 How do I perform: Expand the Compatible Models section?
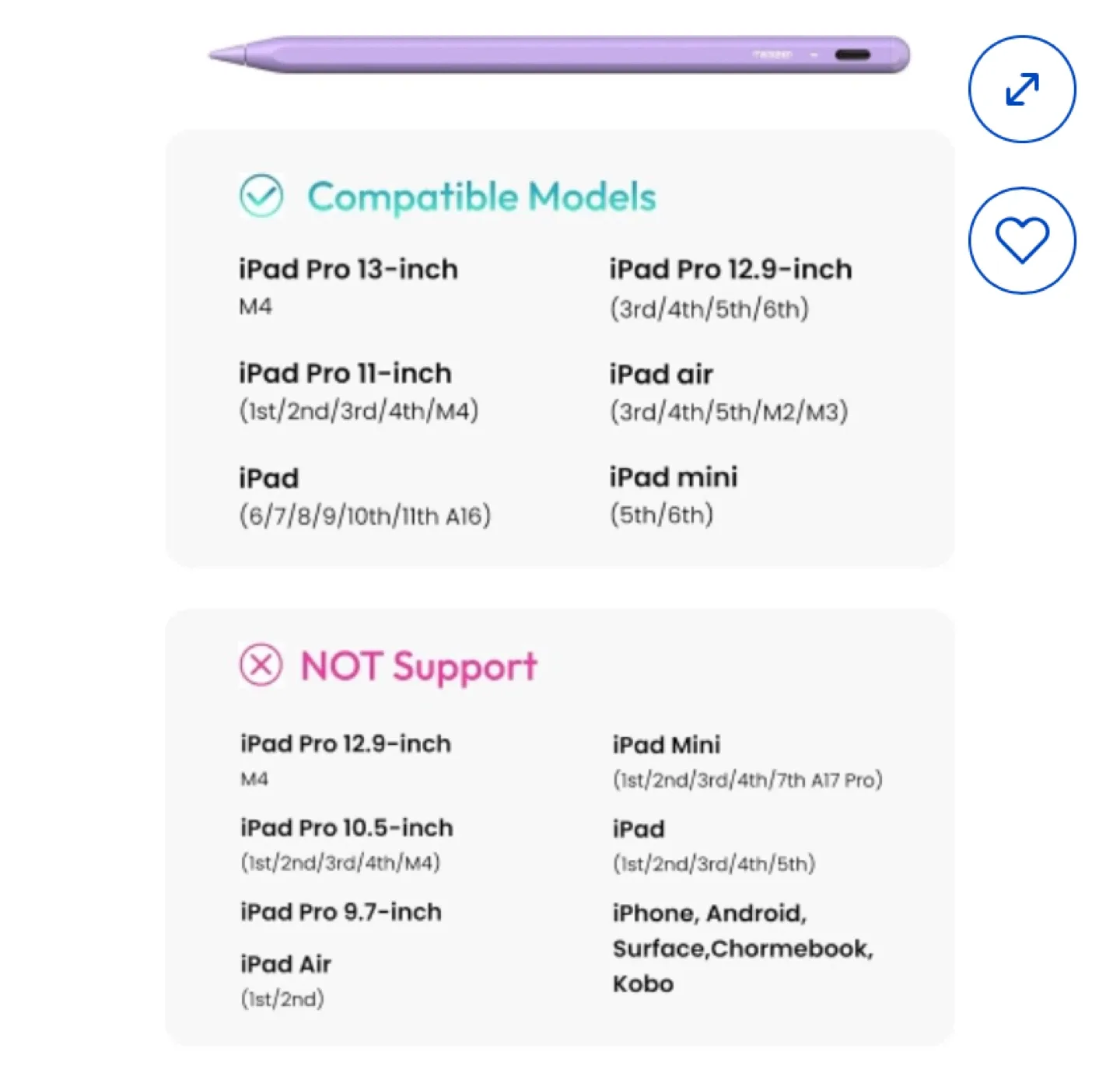482,197
